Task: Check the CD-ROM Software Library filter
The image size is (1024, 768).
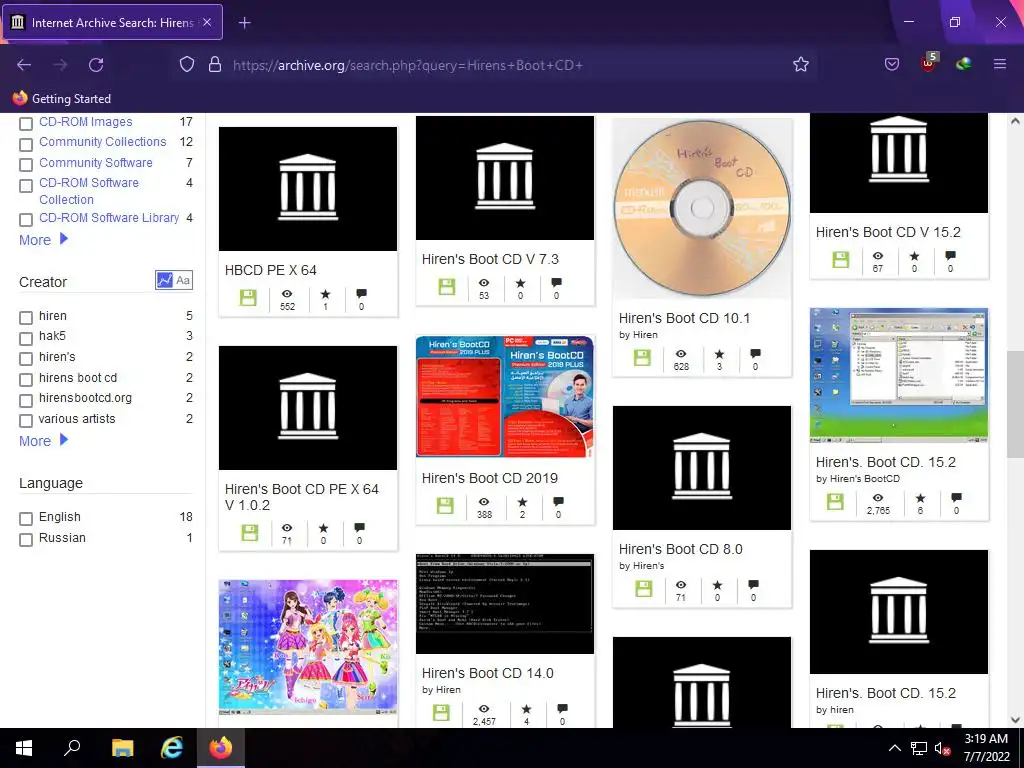Action: click(26, 220)
